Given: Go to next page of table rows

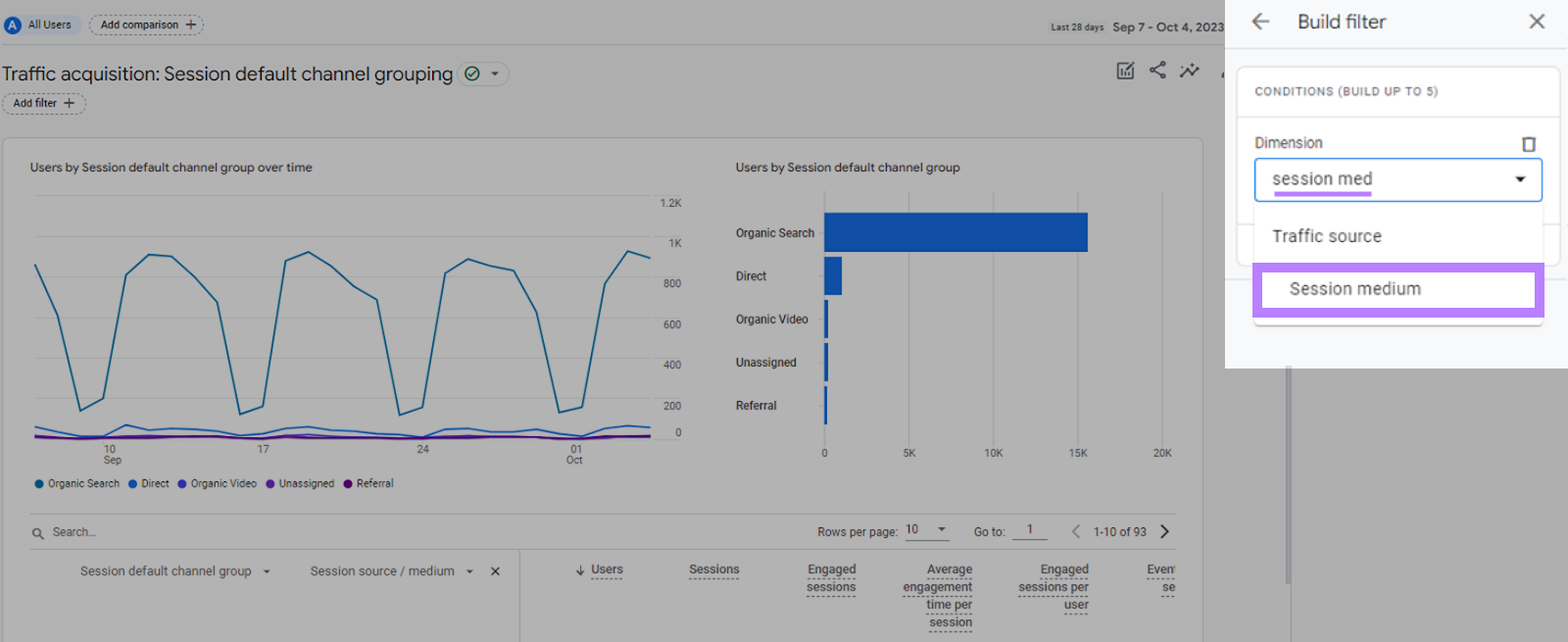Looking at the screenshot, I should (x=1164, y=531).
